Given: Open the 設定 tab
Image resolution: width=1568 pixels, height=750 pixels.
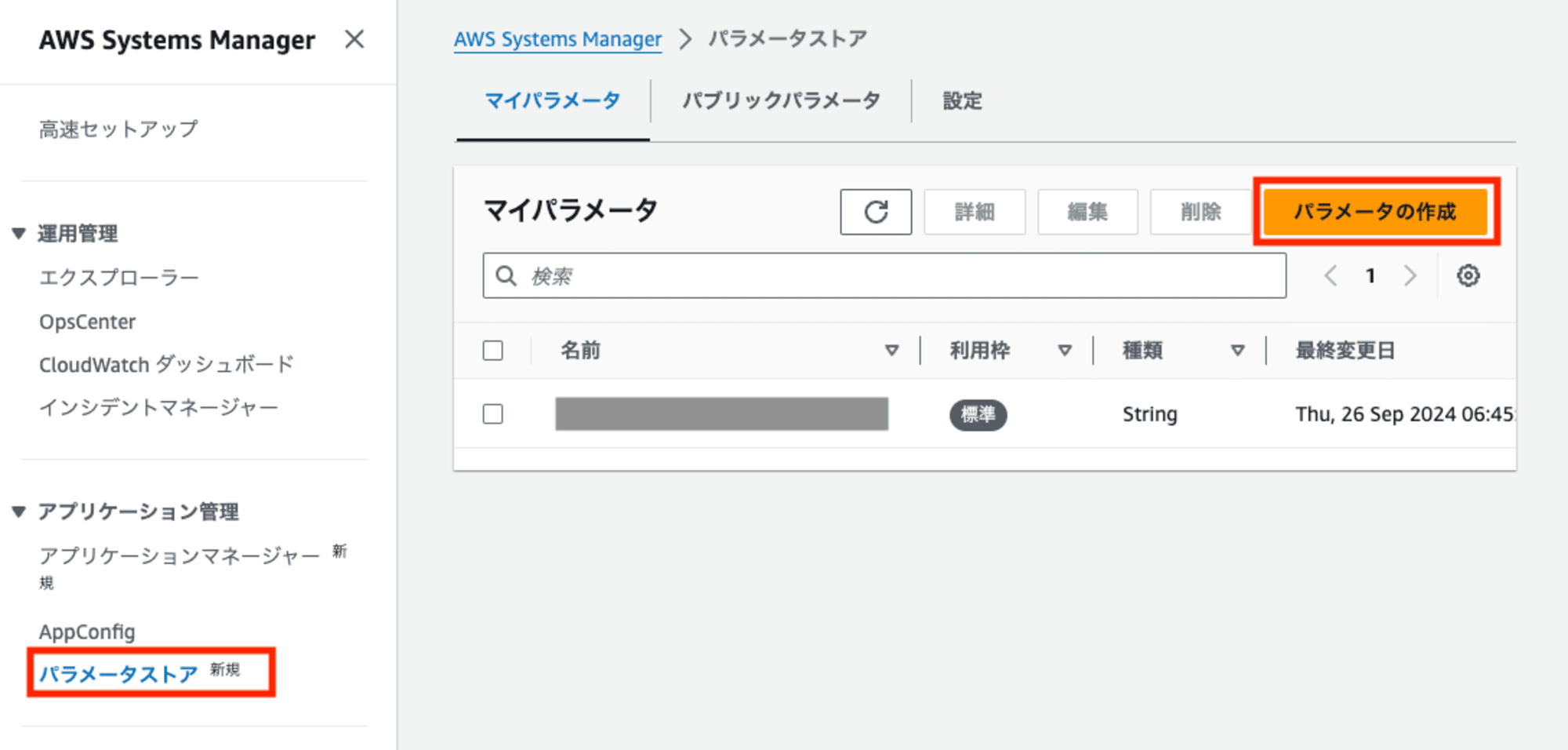Looking at the screenshot, I should pos(962,101).
